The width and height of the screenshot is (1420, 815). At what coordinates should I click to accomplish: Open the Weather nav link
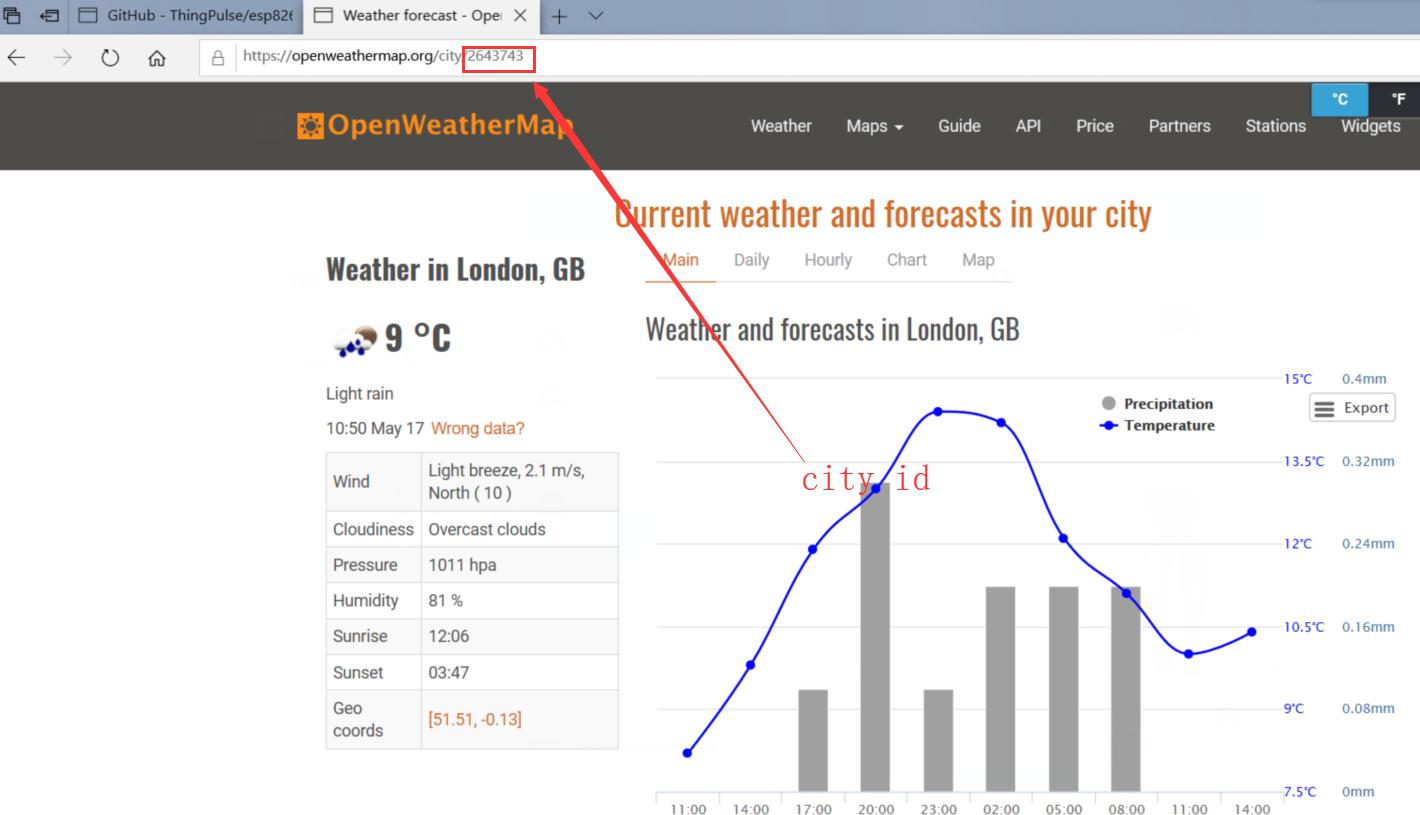(781, 126)
